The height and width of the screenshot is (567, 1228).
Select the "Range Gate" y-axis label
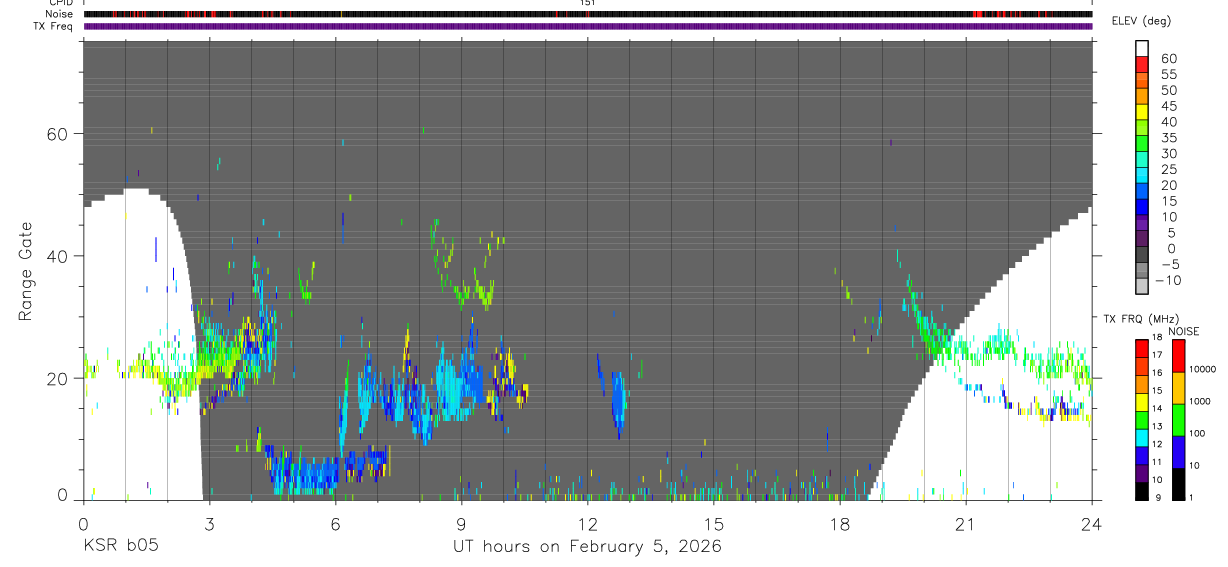tap(26, 271)
